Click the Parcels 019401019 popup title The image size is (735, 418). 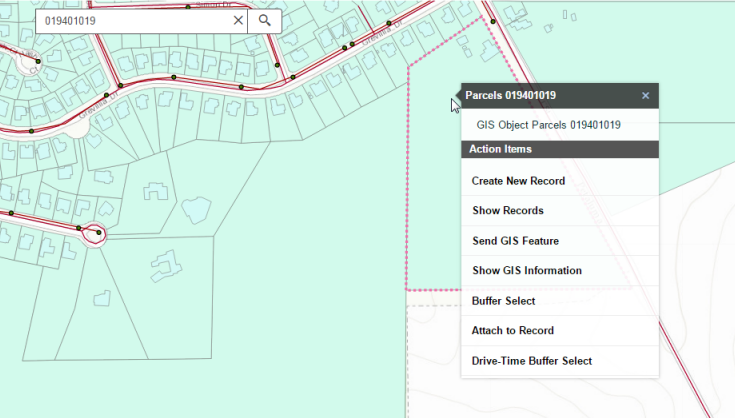click(x=511, y=96)
